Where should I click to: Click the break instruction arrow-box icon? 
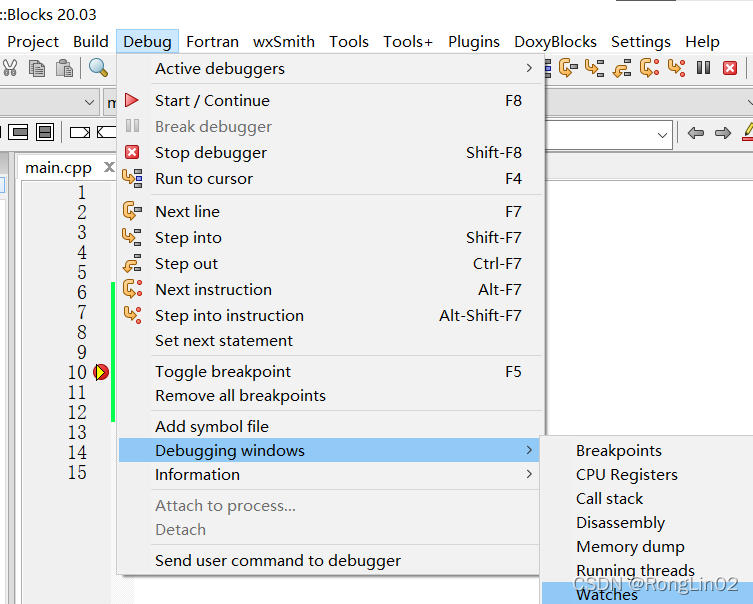click(80, 132)
